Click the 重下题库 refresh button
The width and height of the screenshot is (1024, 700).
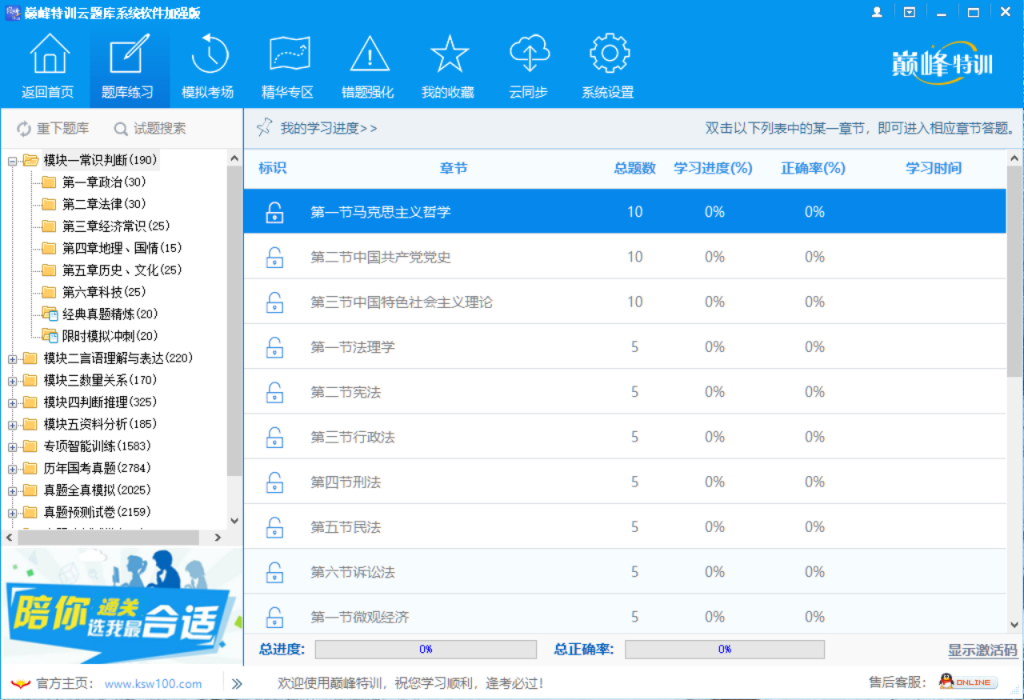(x=53, y=129)
